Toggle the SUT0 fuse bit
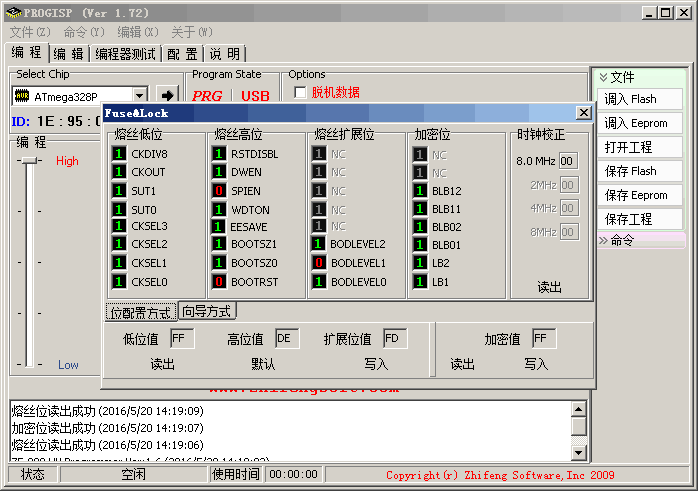Image resolution: width=698 pixels, height=491 pixels. (x=119, y=210)
